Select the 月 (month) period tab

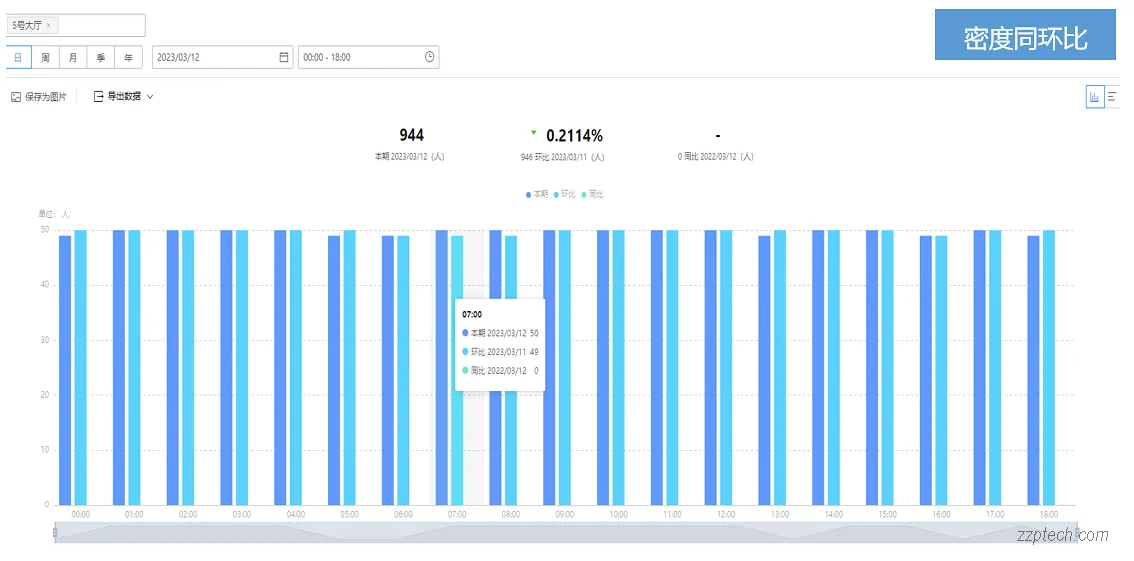73,57
